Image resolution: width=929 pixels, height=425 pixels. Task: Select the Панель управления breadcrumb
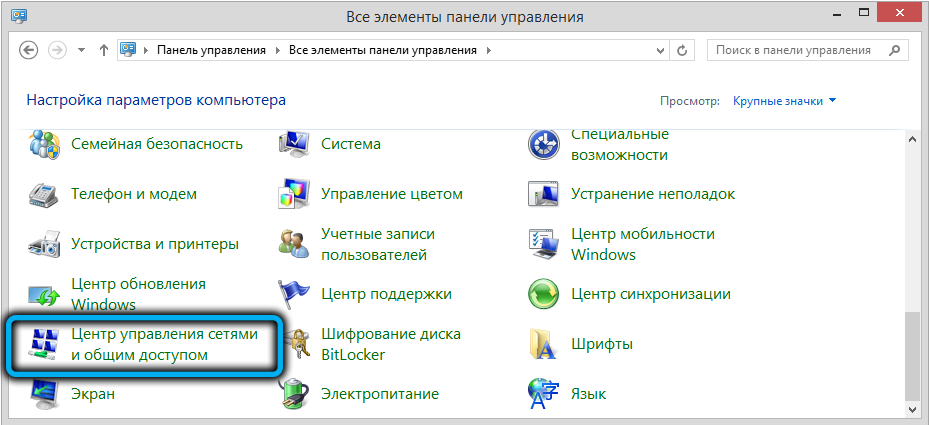click(212, 50)
